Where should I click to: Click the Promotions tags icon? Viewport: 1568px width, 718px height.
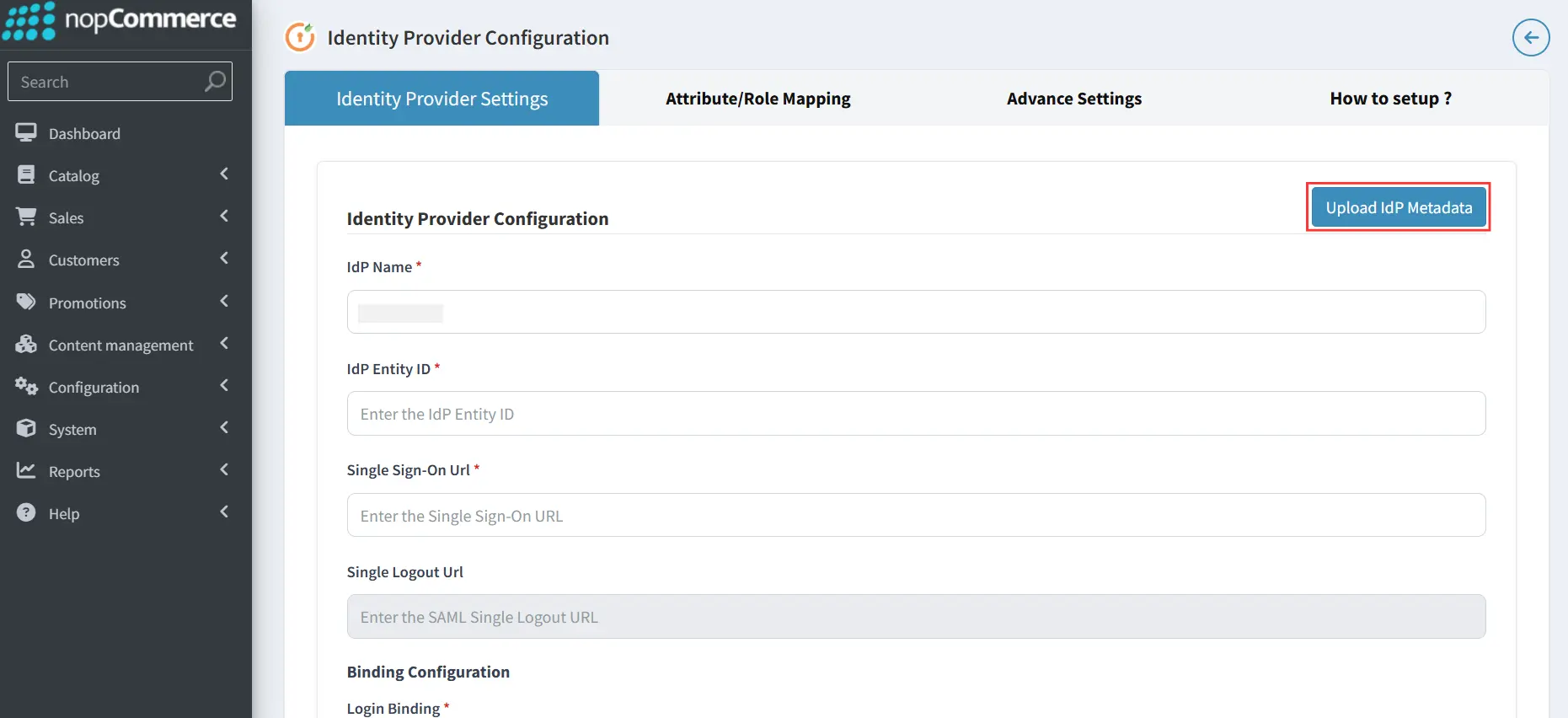click(x=26, y=302)
